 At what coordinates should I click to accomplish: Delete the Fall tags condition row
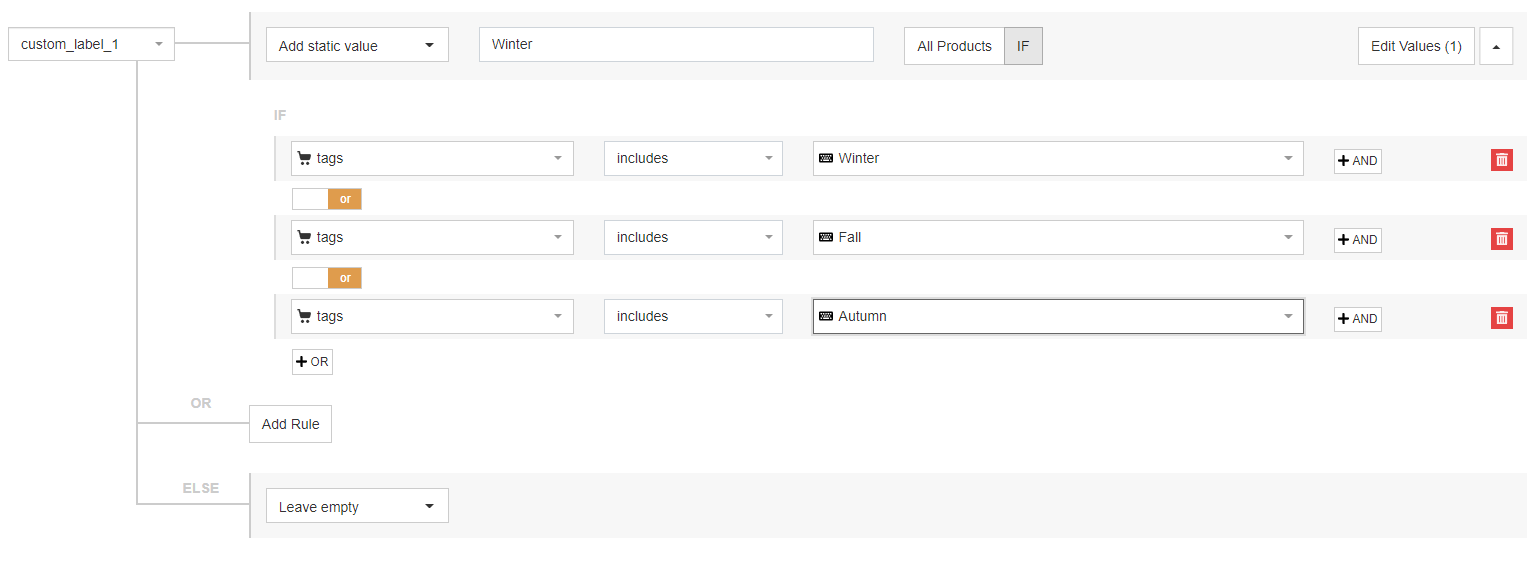1501,238
